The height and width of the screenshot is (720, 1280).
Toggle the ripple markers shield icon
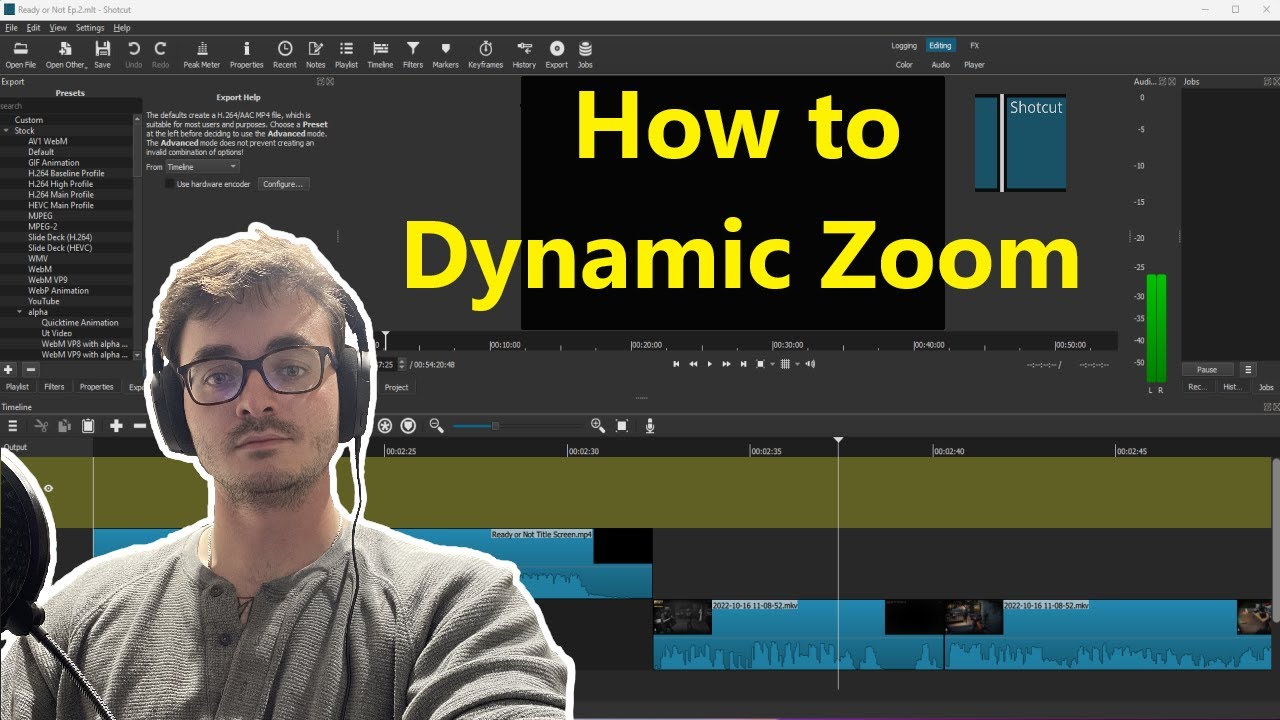tap(408, 426)
